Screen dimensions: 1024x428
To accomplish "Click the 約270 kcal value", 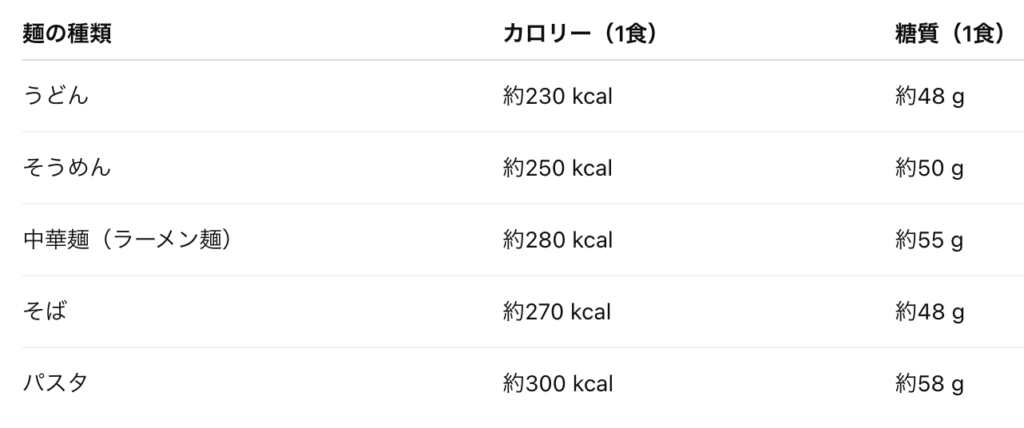I will (557, 312).
